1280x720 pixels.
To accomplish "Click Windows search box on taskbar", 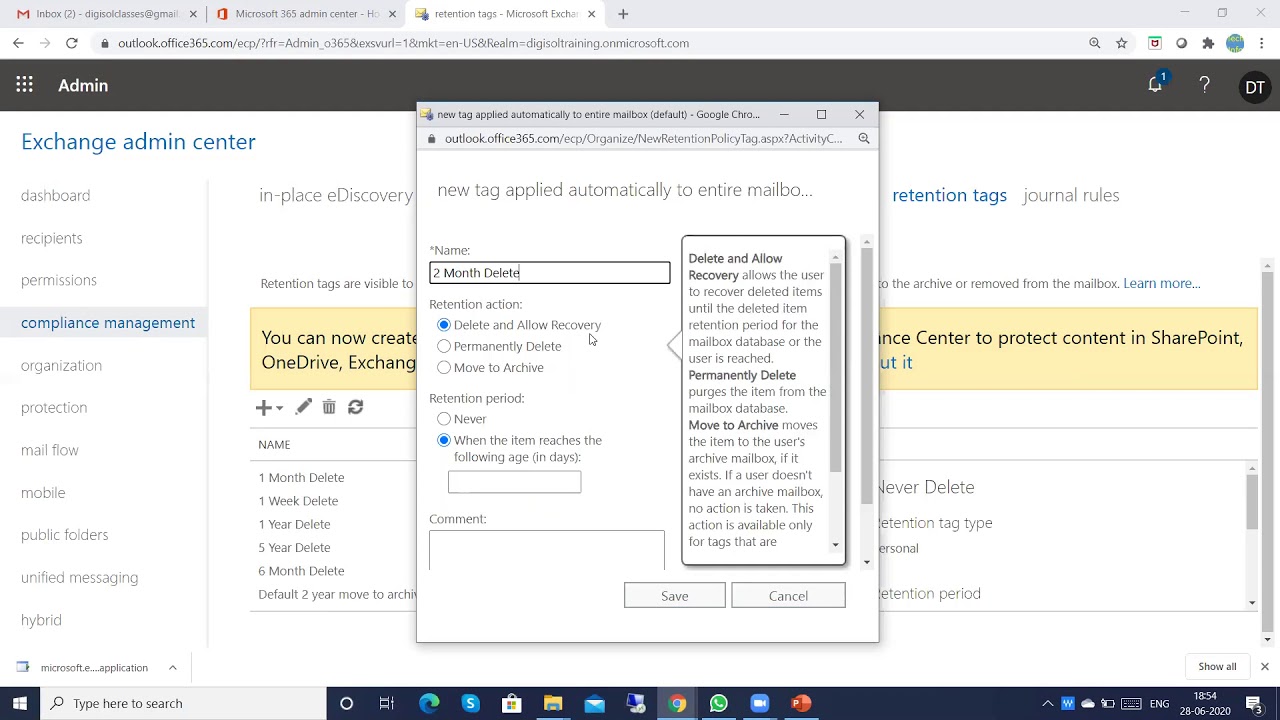I will 183,703.
